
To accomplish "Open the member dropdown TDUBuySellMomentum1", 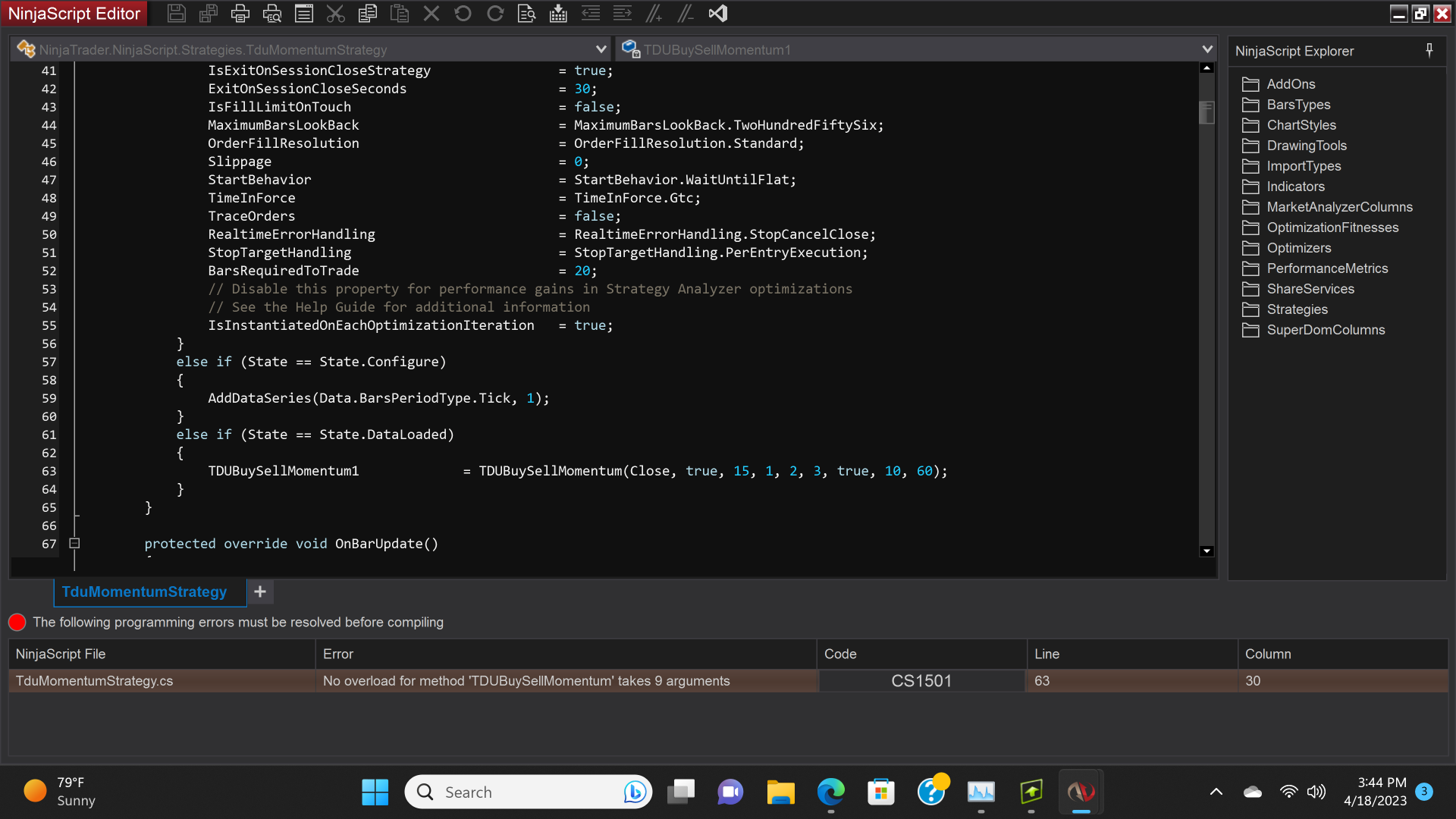I will (1207, 49).
